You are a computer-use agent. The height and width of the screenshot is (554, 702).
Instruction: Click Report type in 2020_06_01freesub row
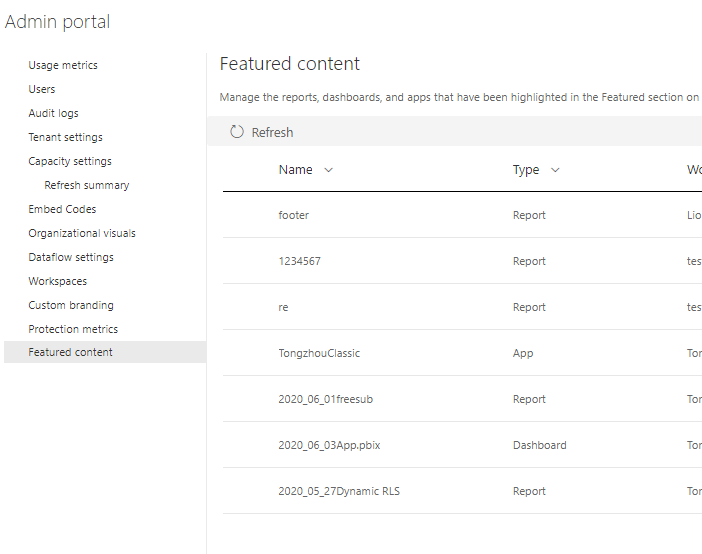coord(529,399)
